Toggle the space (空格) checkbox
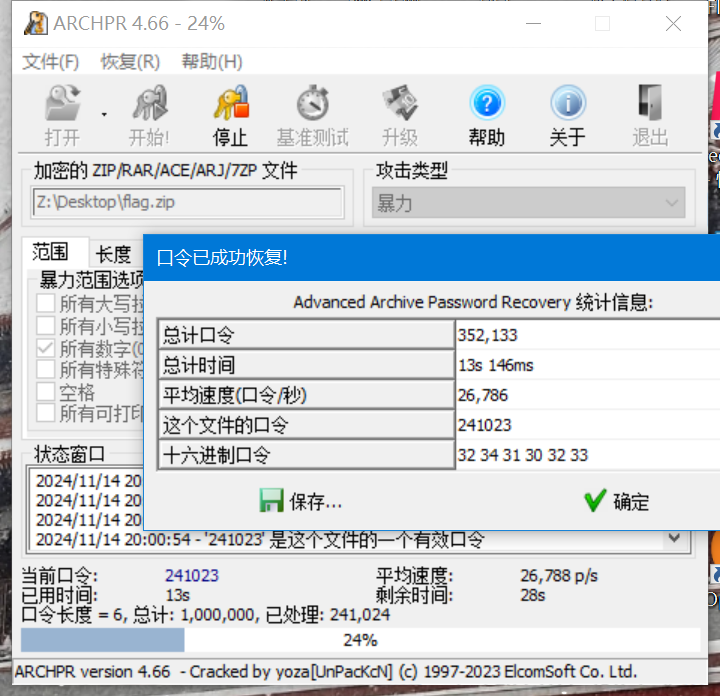The width and height of the screenshot is (720, 696). point(45,392)
